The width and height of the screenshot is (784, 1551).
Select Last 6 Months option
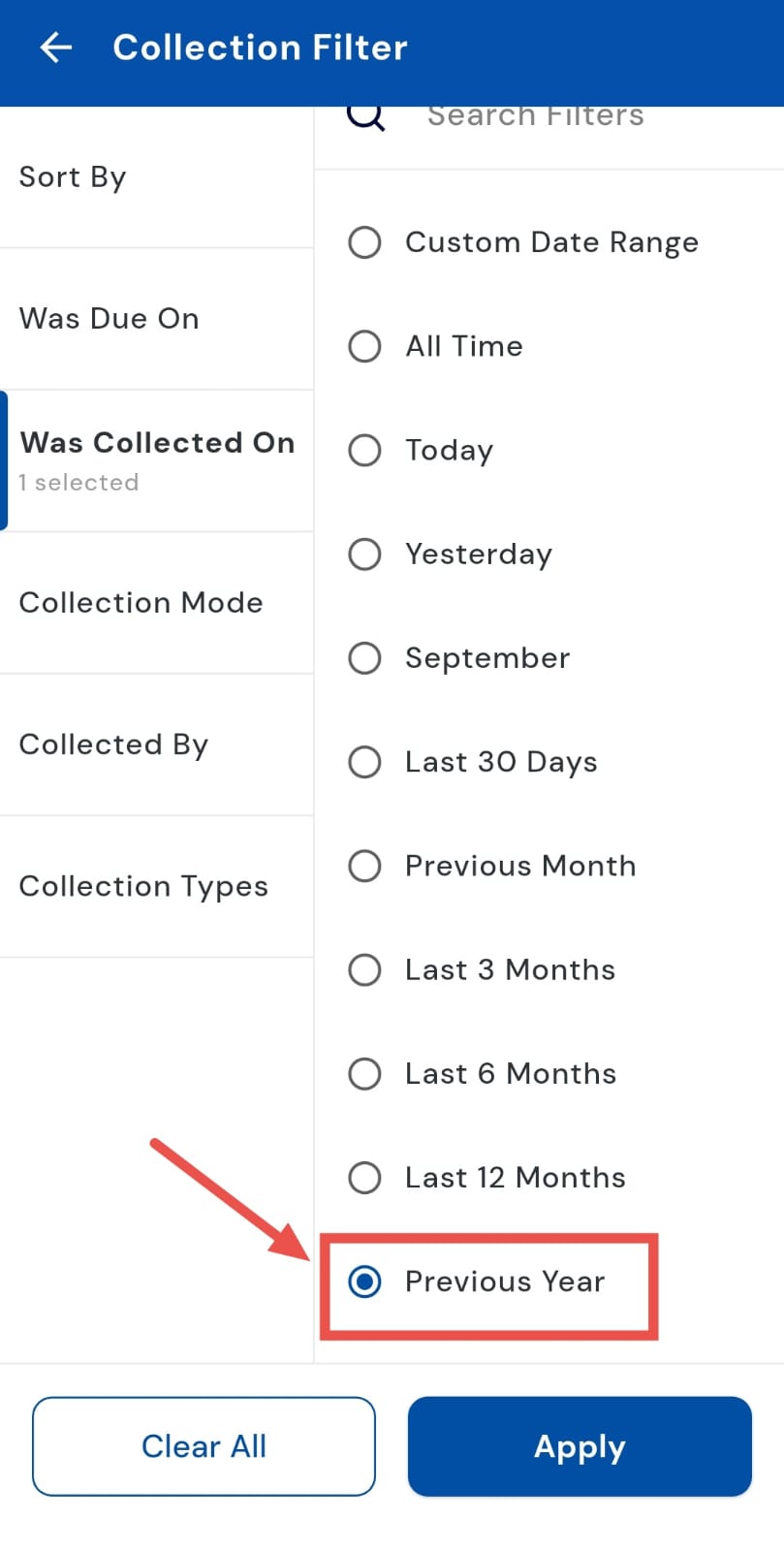364,1073
